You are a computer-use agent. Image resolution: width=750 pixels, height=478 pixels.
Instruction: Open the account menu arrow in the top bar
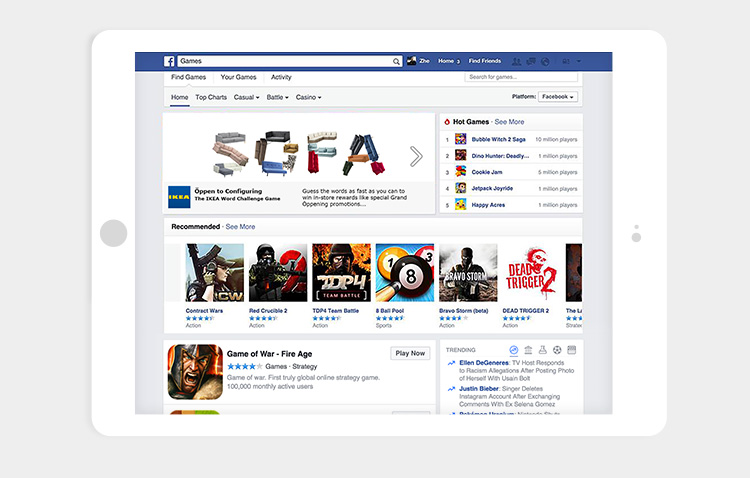(579, 61)
